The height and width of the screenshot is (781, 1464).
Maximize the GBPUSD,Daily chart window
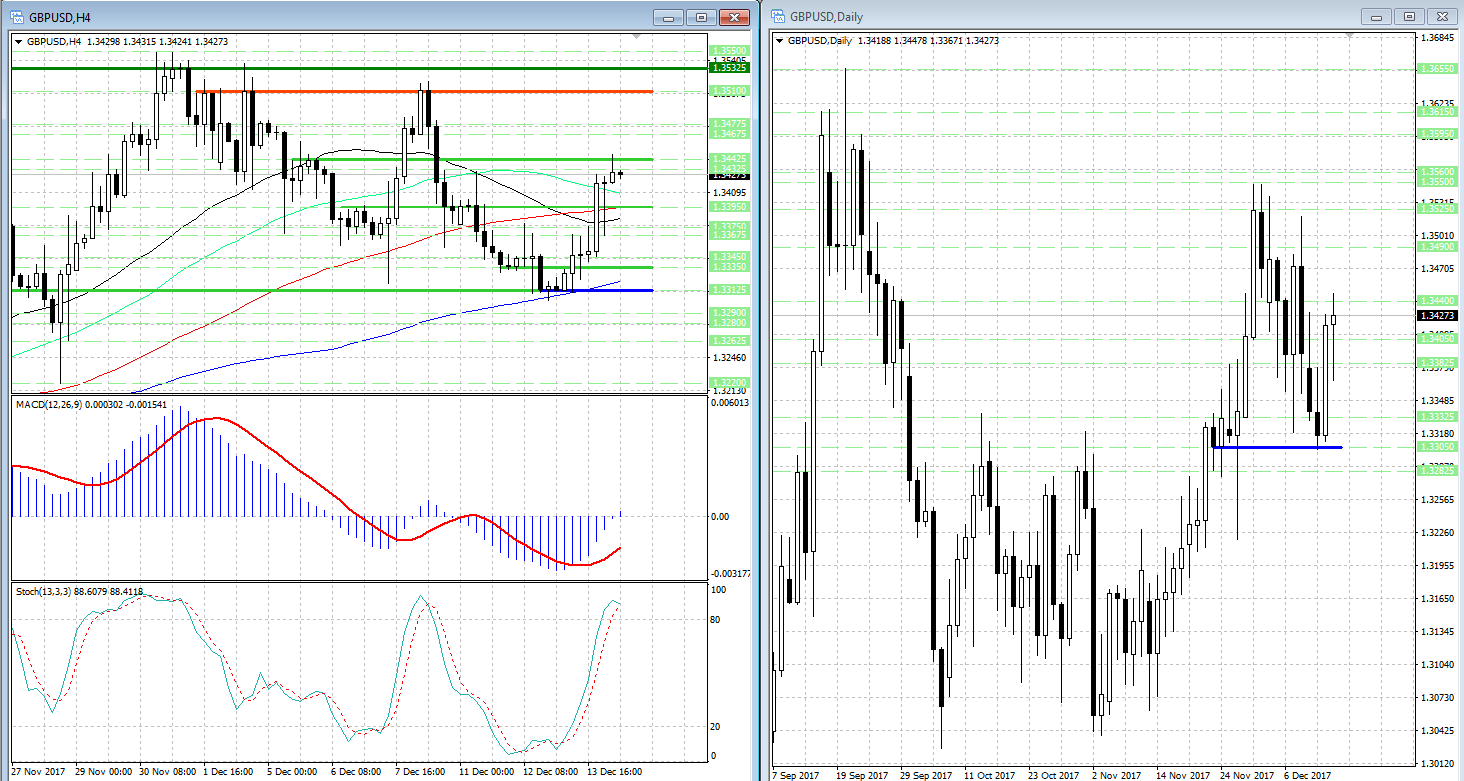click(1409, 17)
